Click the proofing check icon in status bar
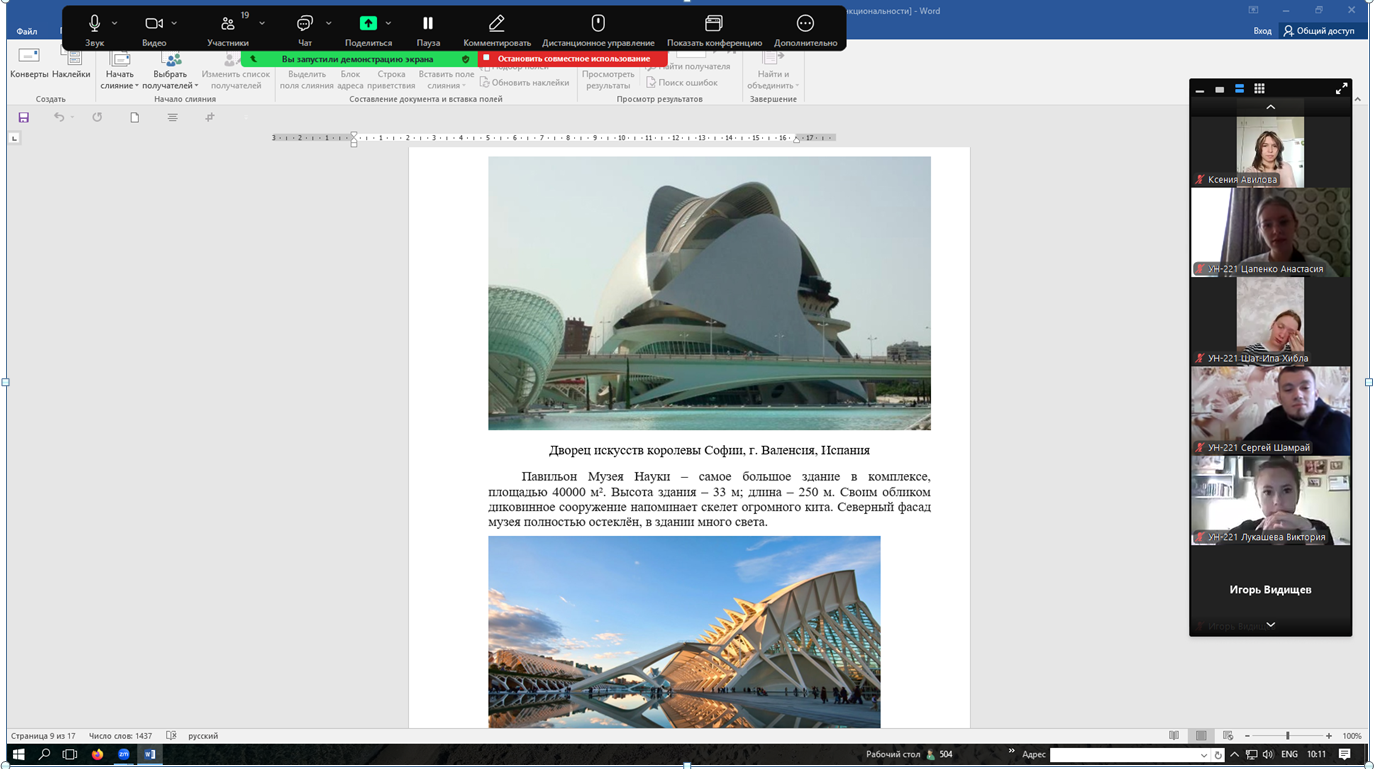Image resolution: width=1376 pixels, height=769 pixels. tap(171, 736)
